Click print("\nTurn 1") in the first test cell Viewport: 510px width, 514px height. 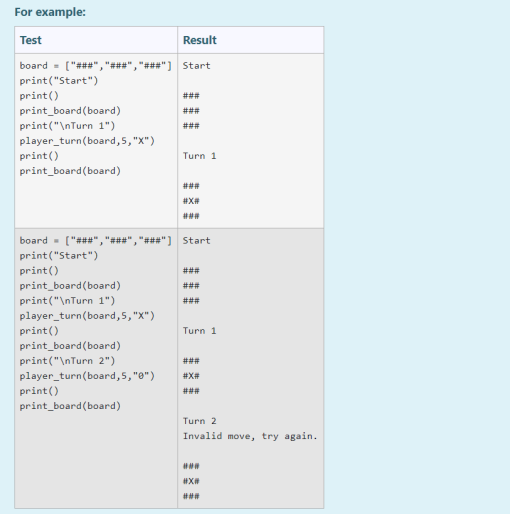67,126
